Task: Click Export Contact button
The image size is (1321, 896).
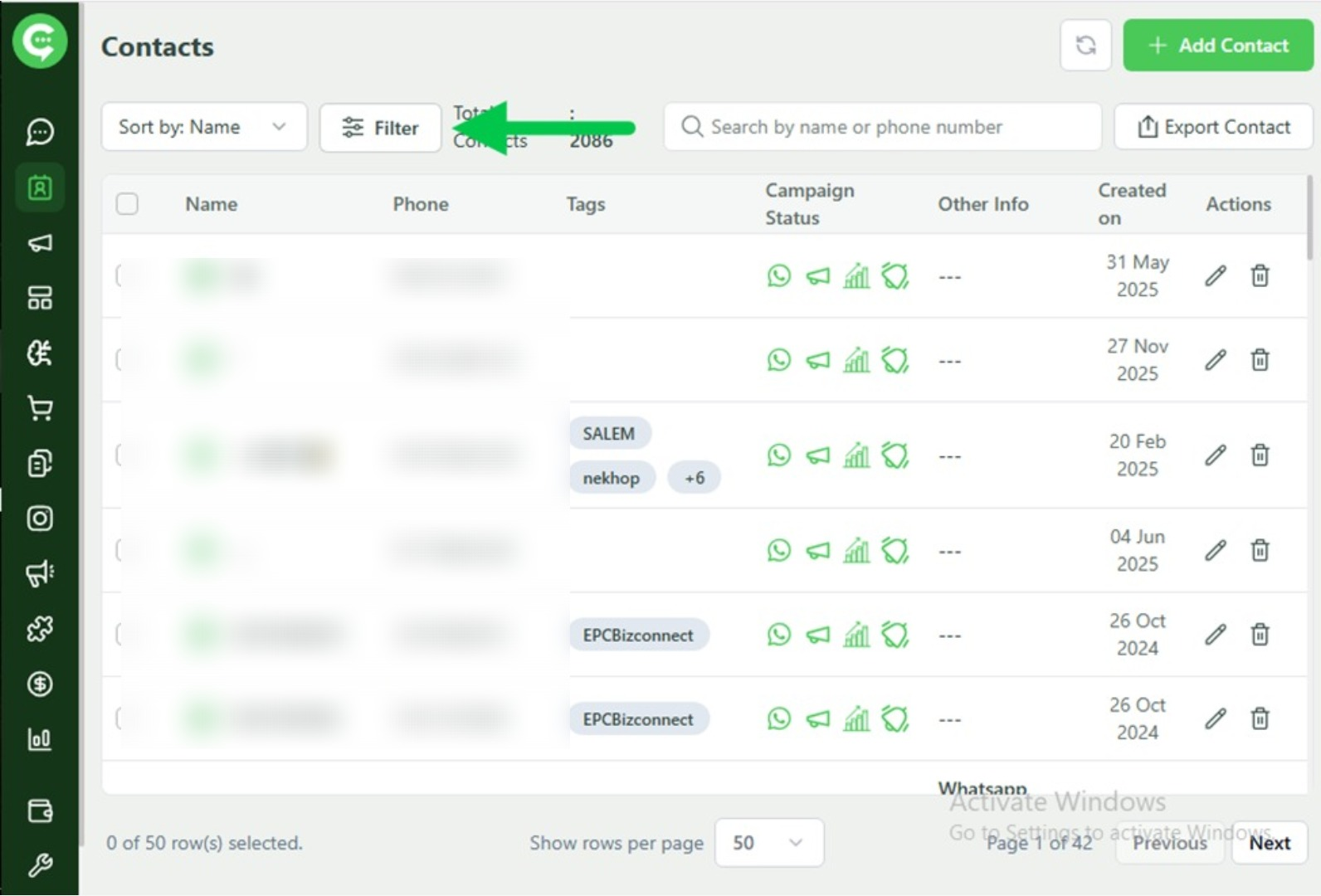Action: coord(1213,127)
